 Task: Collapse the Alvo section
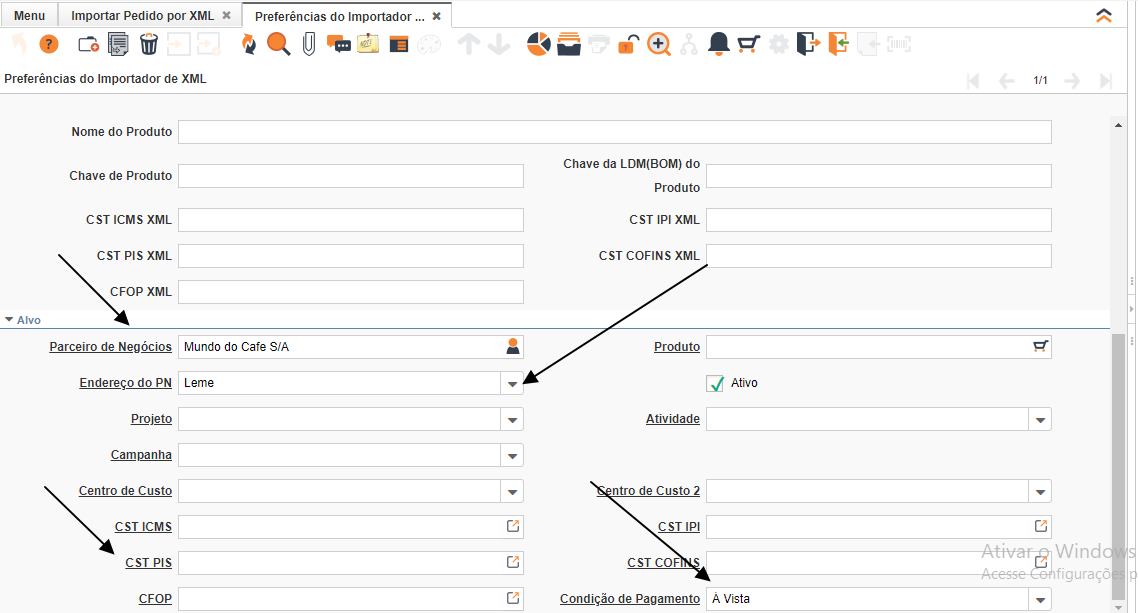[x=10, y=320]
